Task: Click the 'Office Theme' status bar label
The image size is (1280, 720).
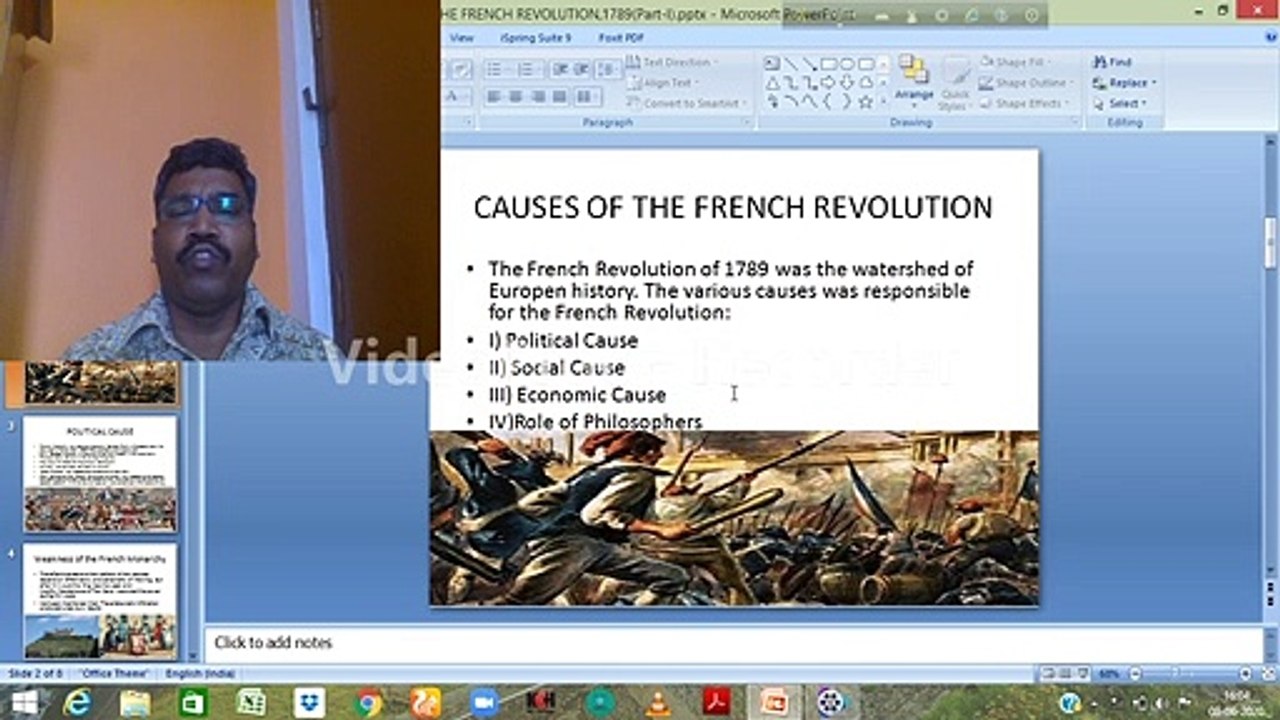Action: 116,674
